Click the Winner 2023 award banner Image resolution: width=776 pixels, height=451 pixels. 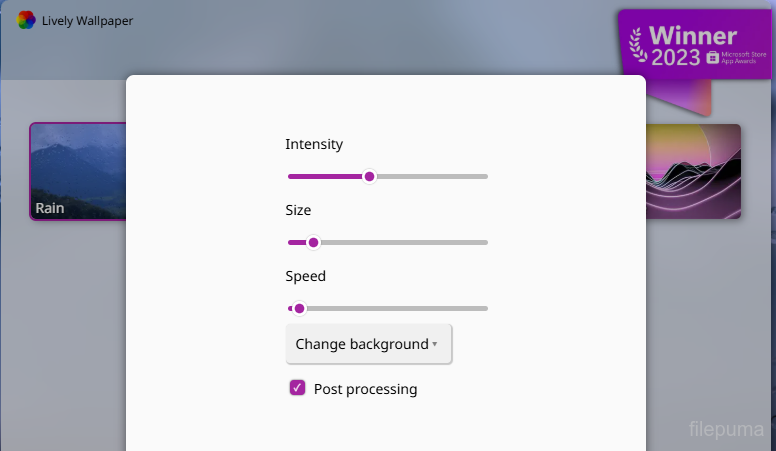[690, 40]
